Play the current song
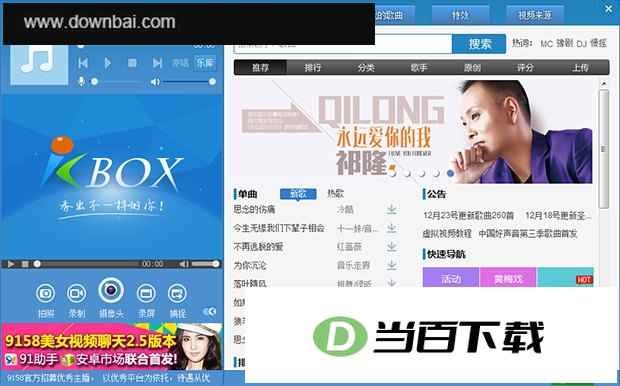 108,63
